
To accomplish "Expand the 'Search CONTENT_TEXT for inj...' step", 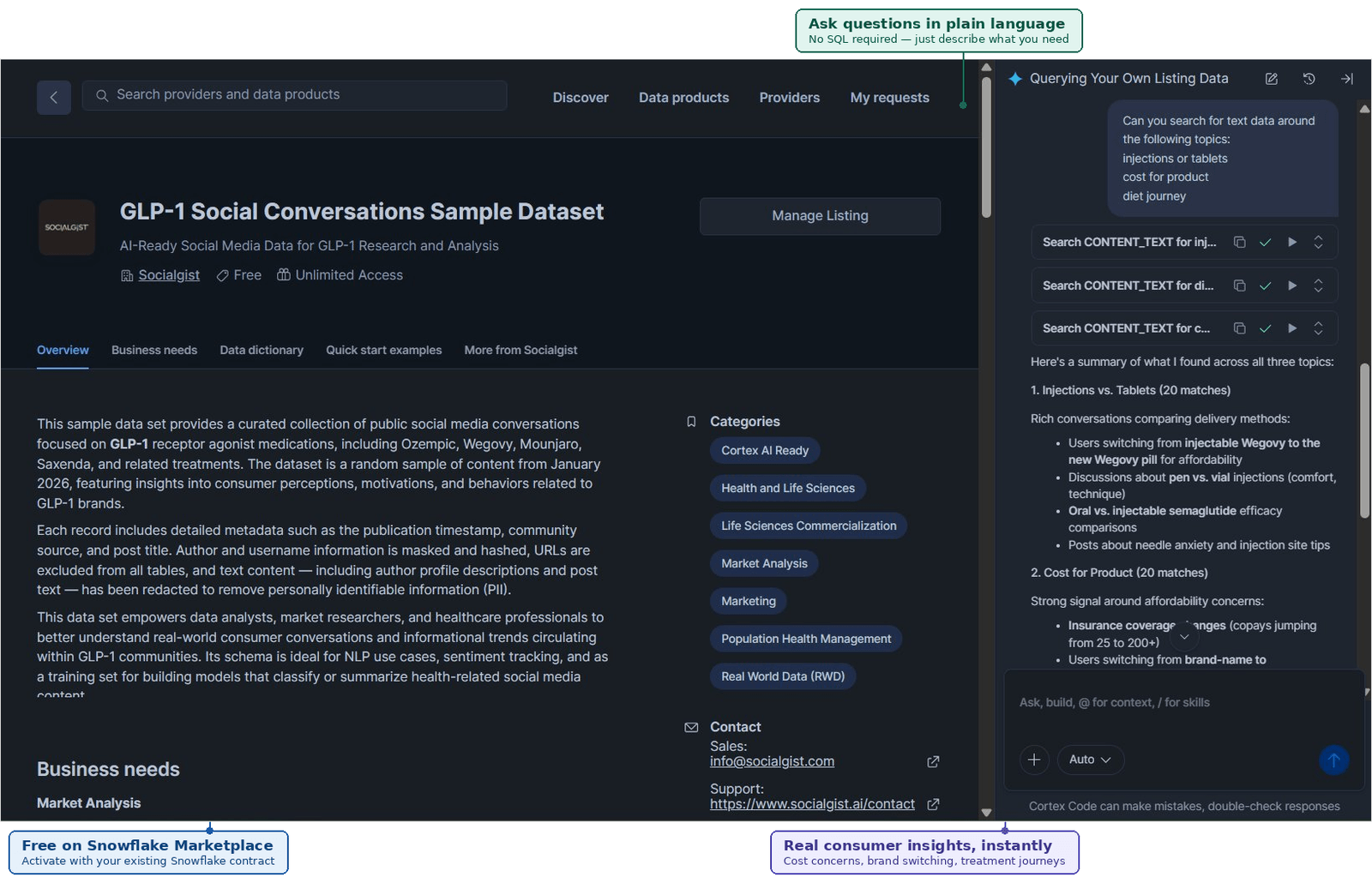I will point(1319,243).
